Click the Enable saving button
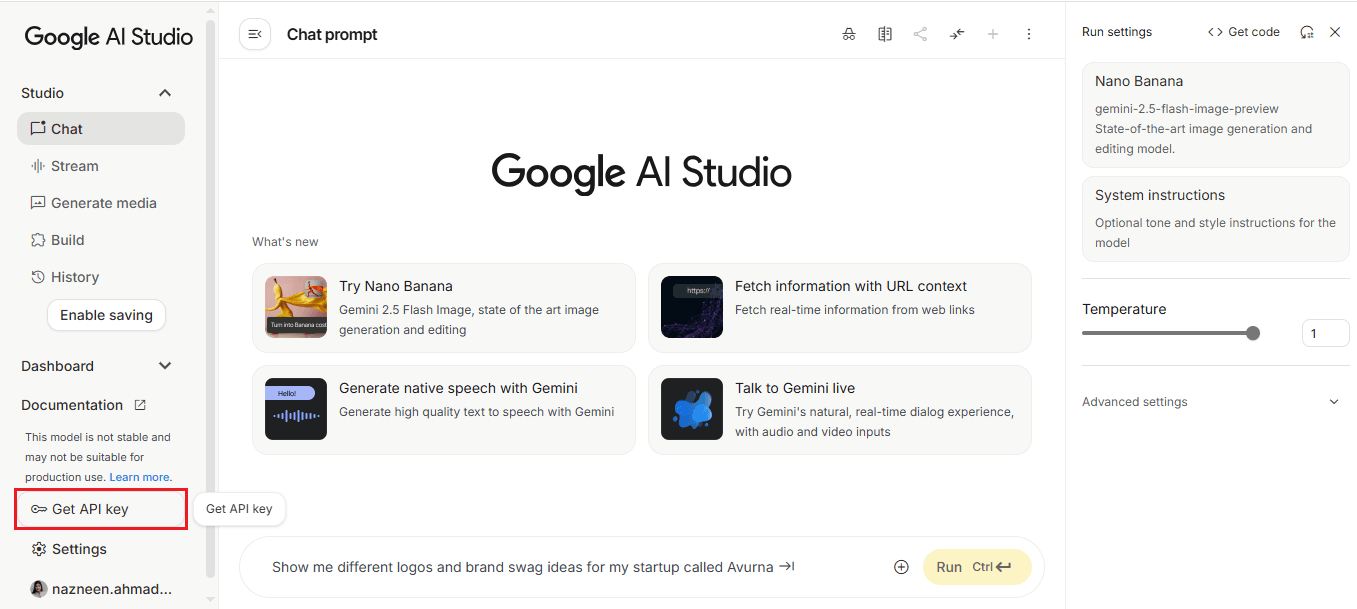This screenshot has height=609, width=1357. (106, 315)
